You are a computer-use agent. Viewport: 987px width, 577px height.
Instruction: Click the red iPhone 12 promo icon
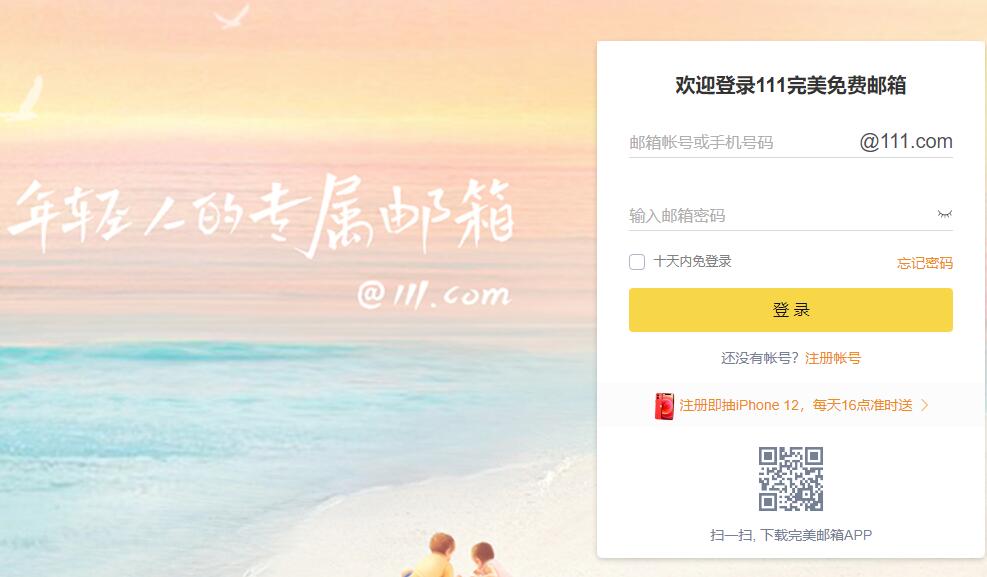click(x=664, y=406)
